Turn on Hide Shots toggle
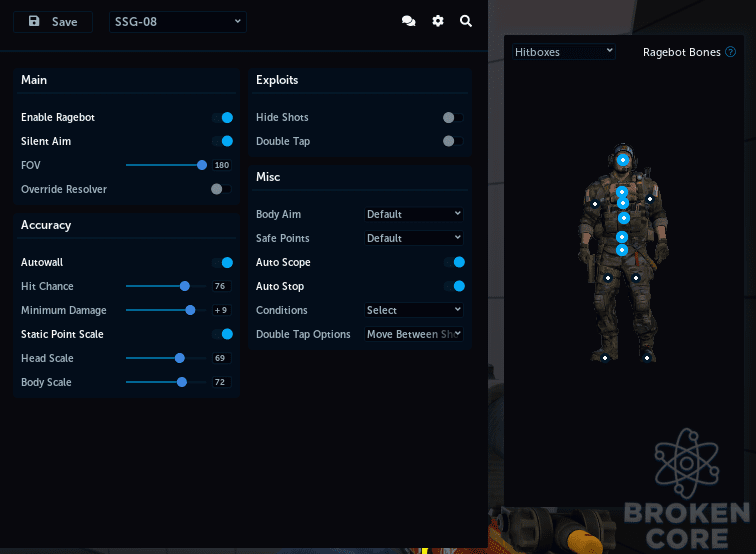756x554 pixels. point(453,118)
